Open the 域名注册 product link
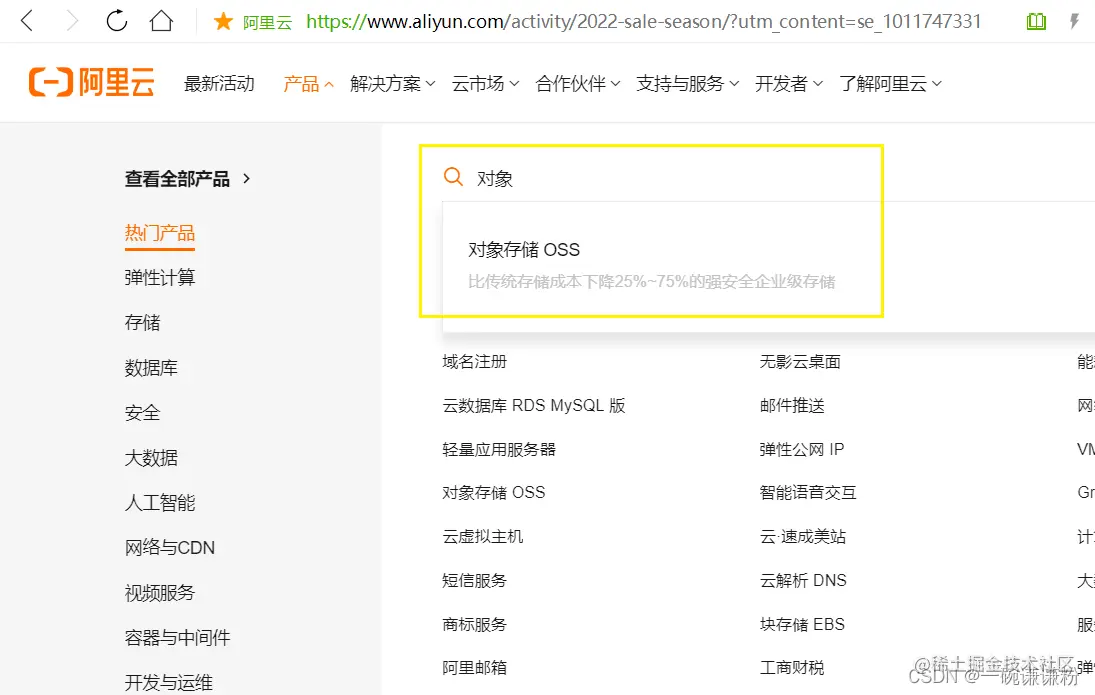 474,361
